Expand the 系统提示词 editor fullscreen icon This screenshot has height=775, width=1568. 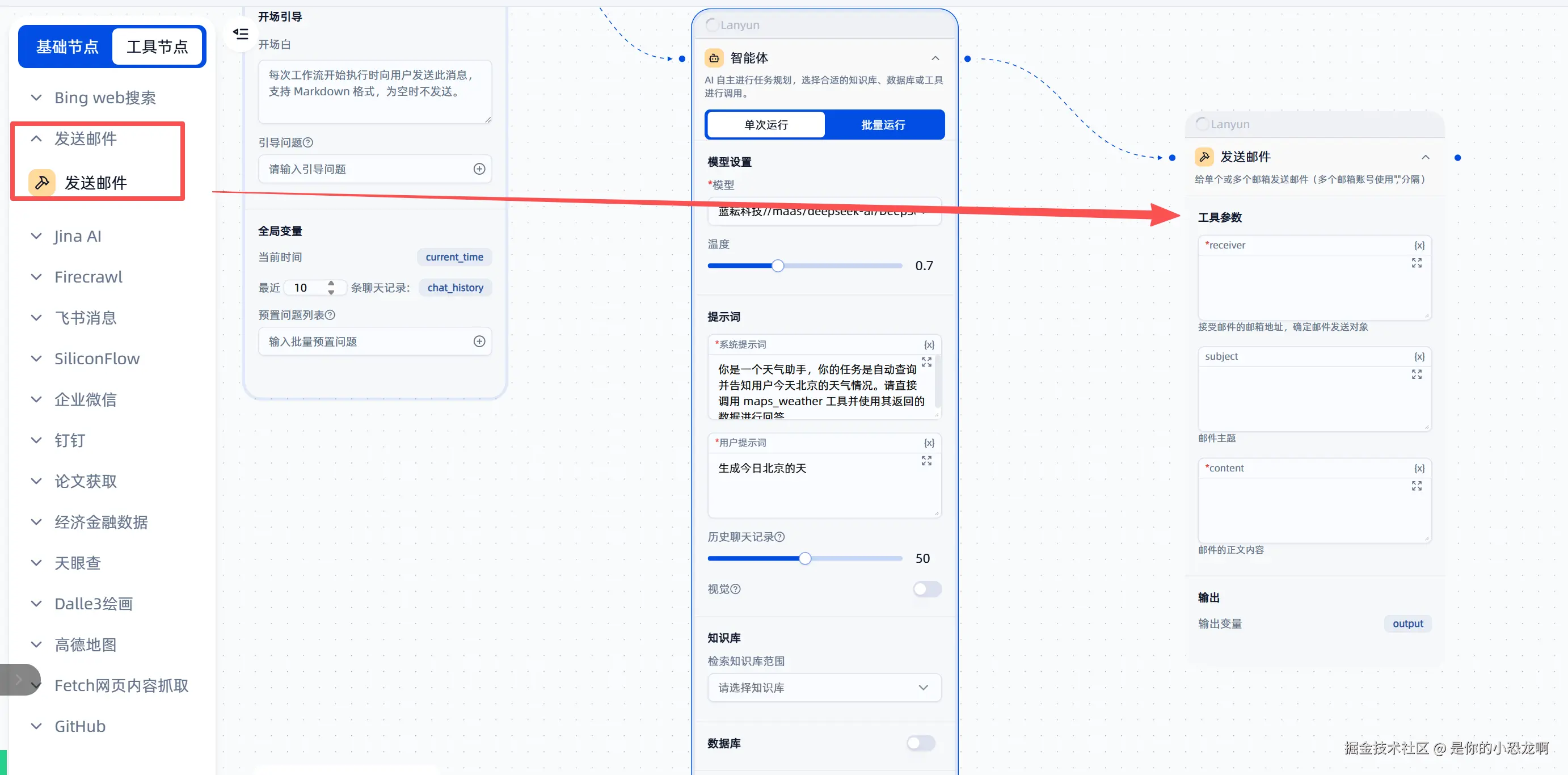(x=926, y=362)
